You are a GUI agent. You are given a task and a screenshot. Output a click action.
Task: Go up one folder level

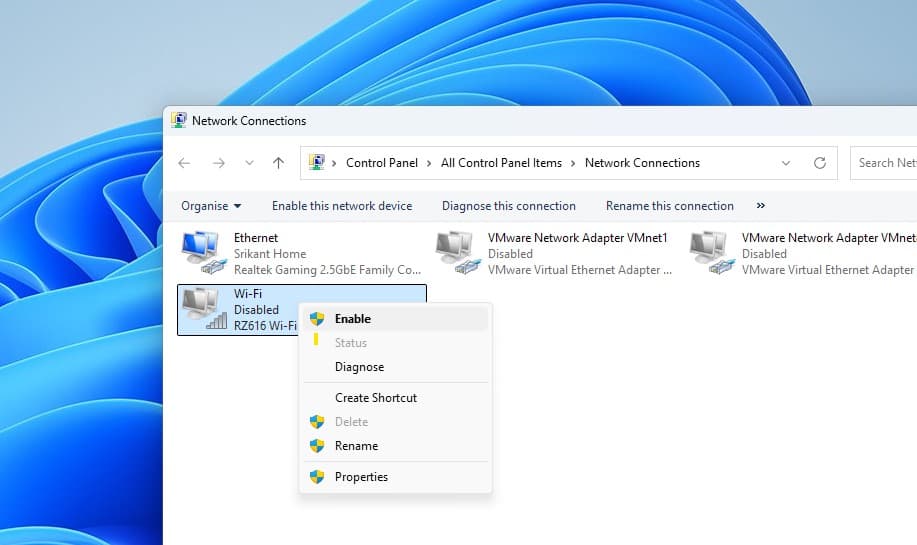[x=278, y=163]
